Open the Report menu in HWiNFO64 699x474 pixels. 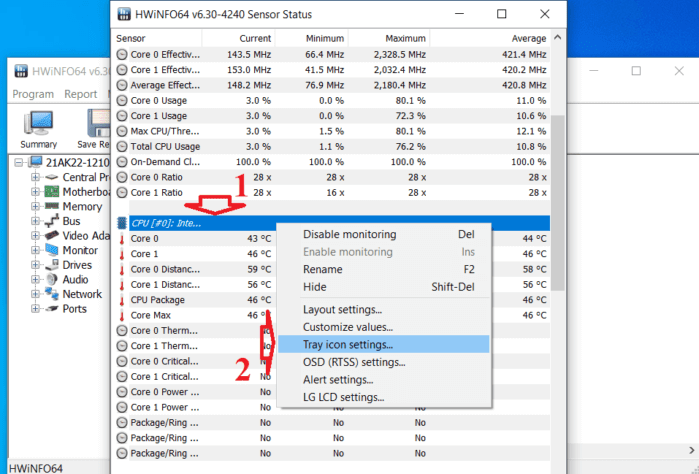tap(80, 94)
